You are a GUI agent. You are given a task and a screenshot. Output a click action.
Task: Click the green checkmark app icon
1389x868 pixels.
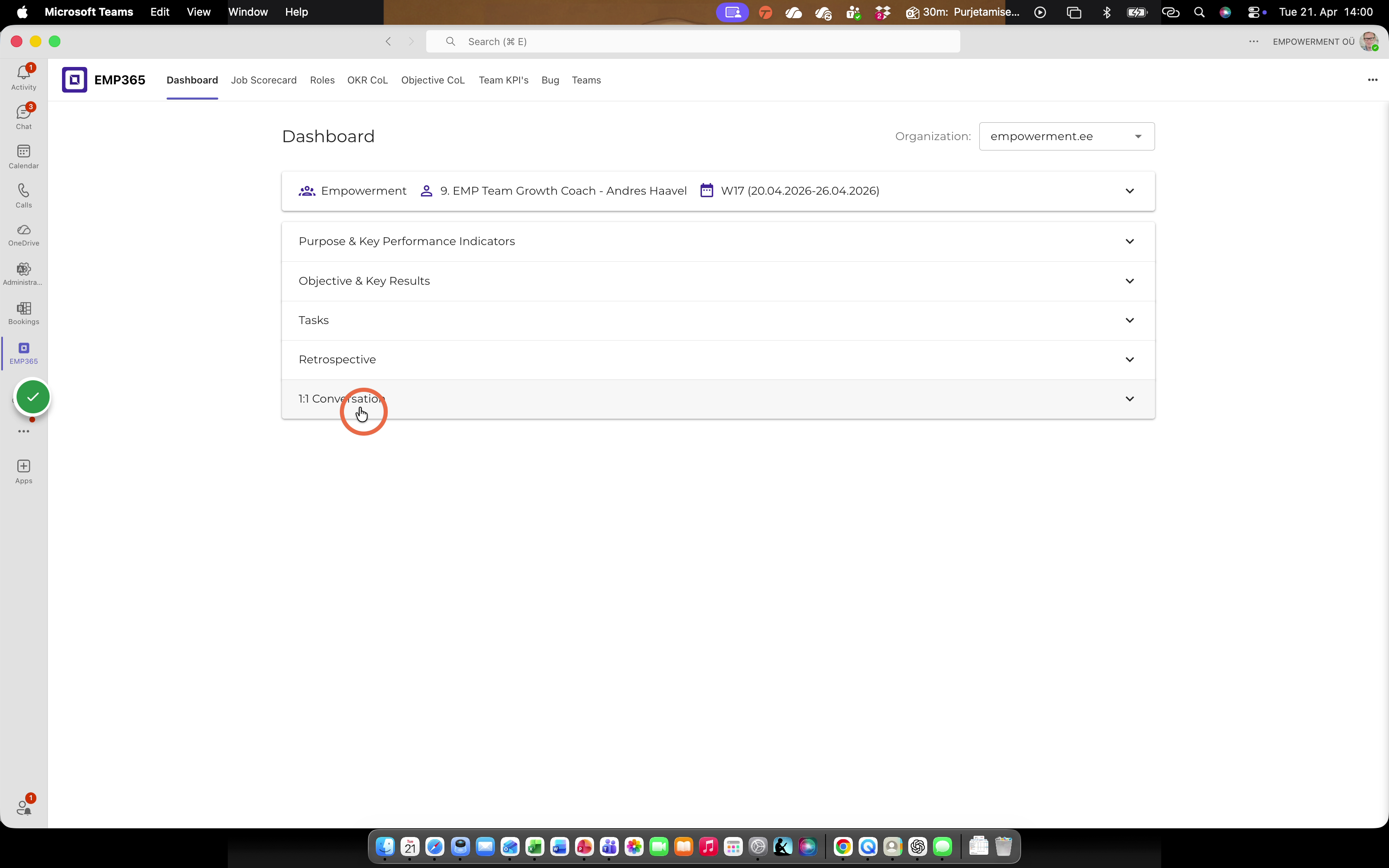[x=33, y=397]
